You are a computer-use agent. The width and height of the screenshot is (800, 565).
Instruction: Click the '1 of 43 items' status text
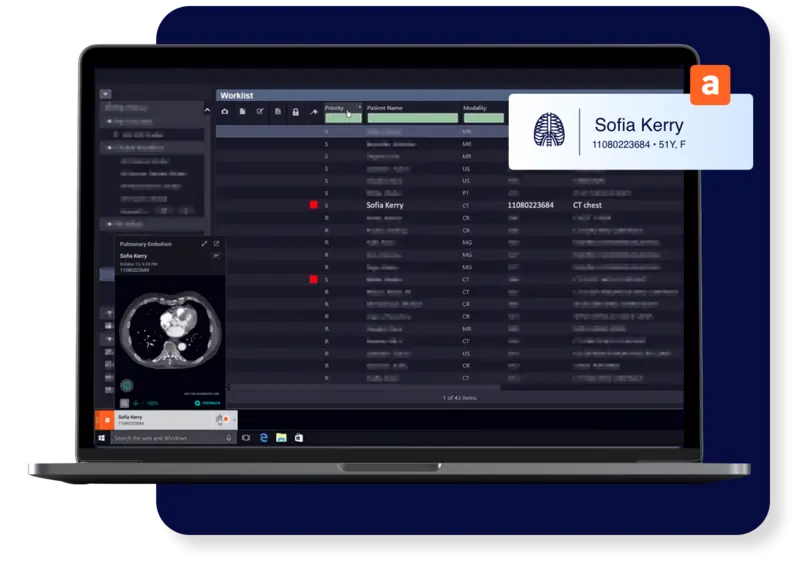[460, 398]
